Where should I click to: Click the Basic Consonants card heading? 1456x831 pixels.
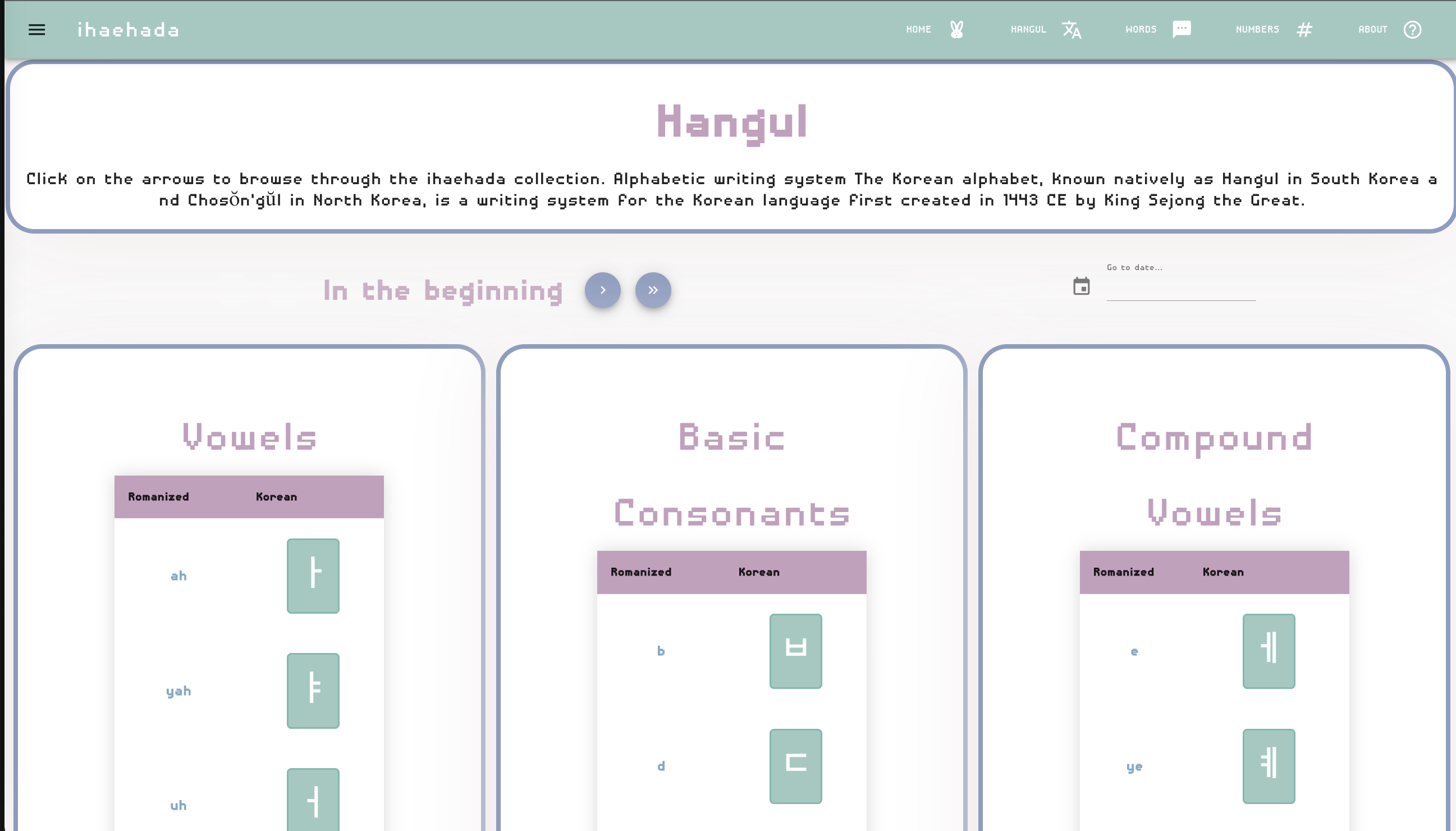[x=732, y=475]
